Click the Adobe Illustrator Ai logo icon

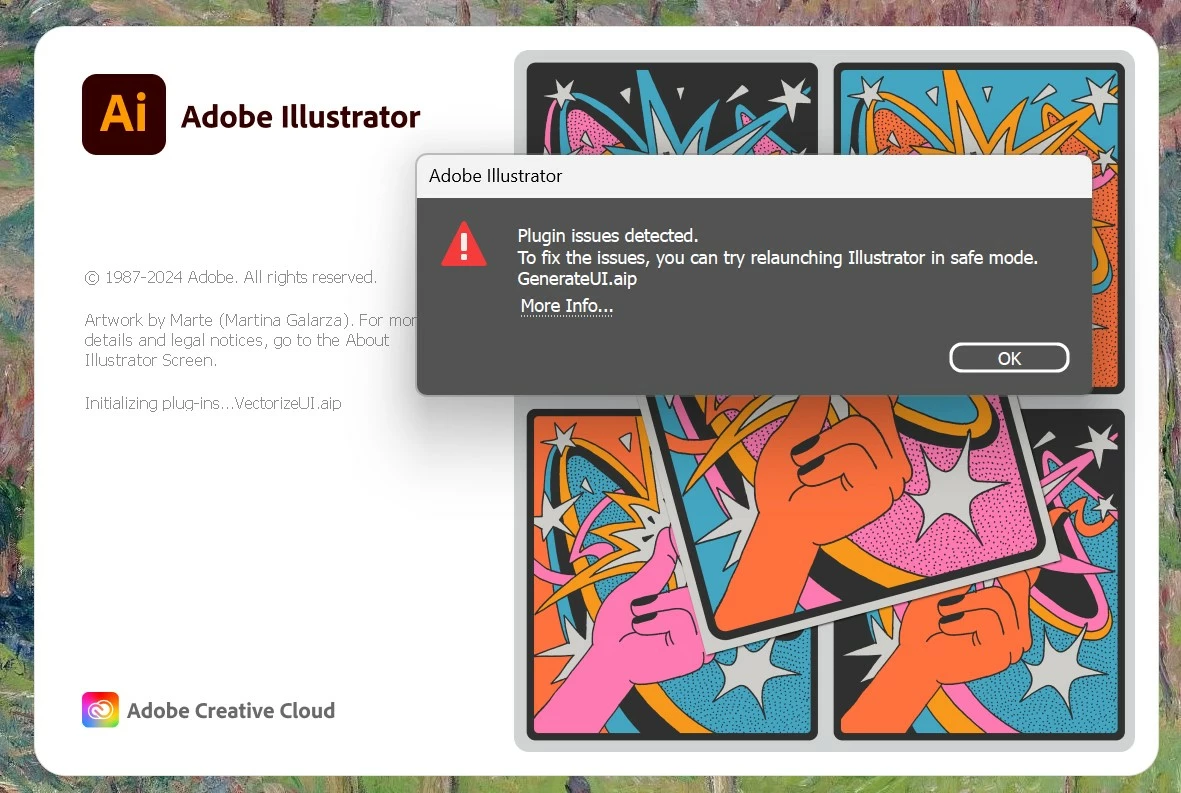[x=124, y=114]
